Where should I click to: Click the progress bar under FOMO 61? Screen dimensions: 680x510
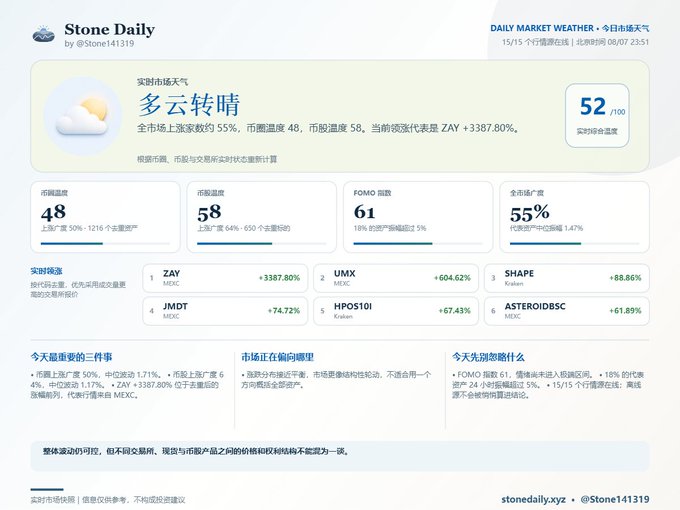click(418, 244)
